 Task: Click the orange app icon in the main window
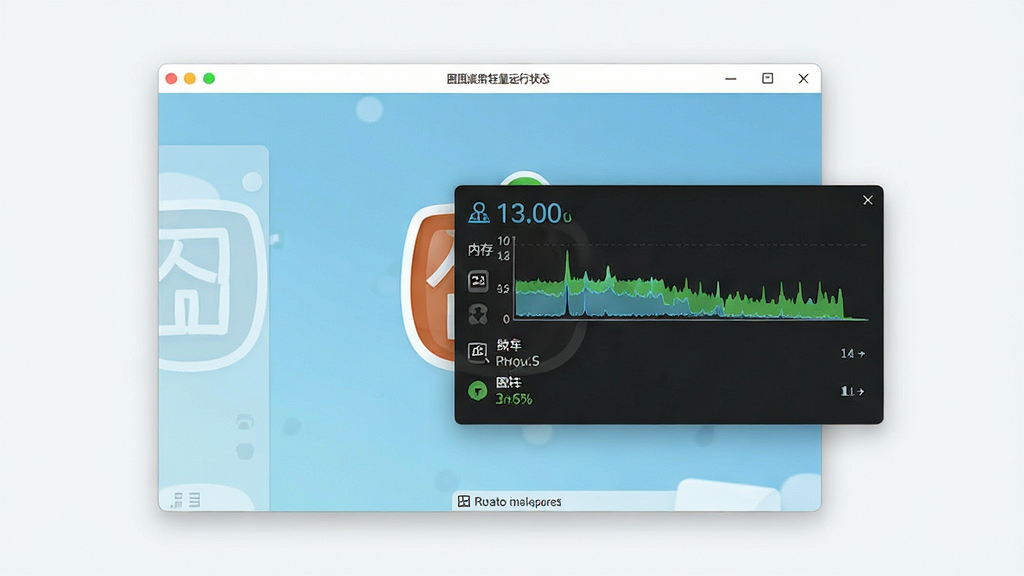click(430, 285)
